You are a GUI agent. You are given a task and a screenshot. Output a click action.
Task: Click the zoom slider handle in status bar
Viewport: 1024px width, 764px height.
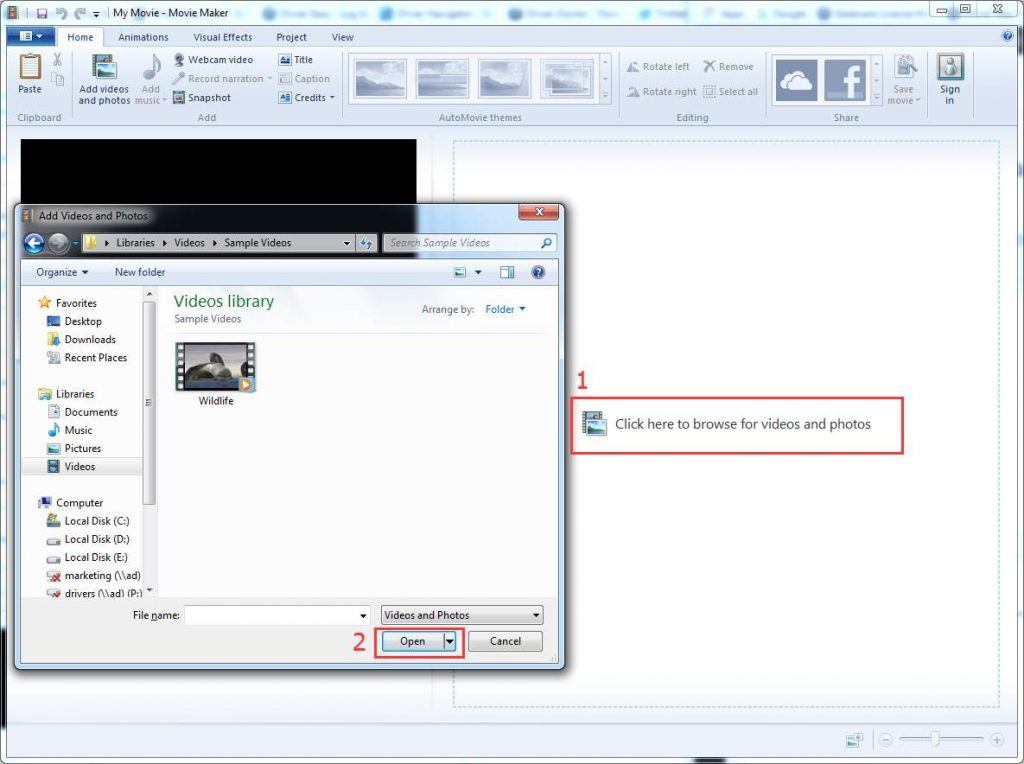coord(935,739)
